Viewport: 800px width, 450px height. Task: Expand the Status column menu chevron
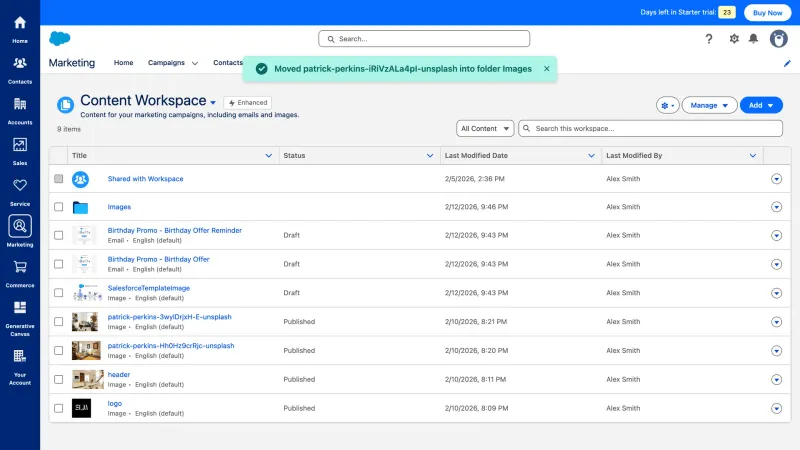pyautogui.click(x=430, y=156)
